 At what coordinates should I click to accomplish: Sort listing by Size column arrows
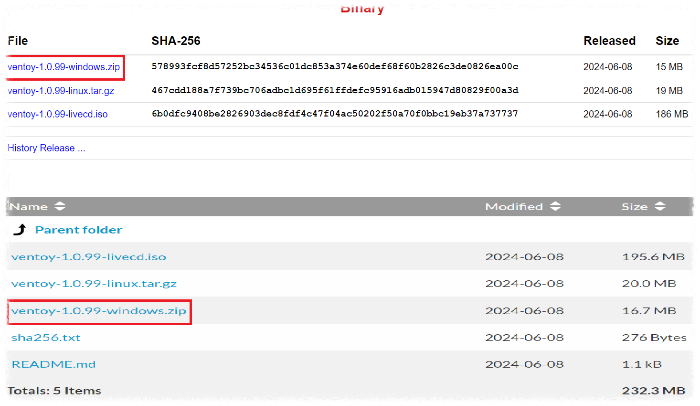tap(660, 206)
